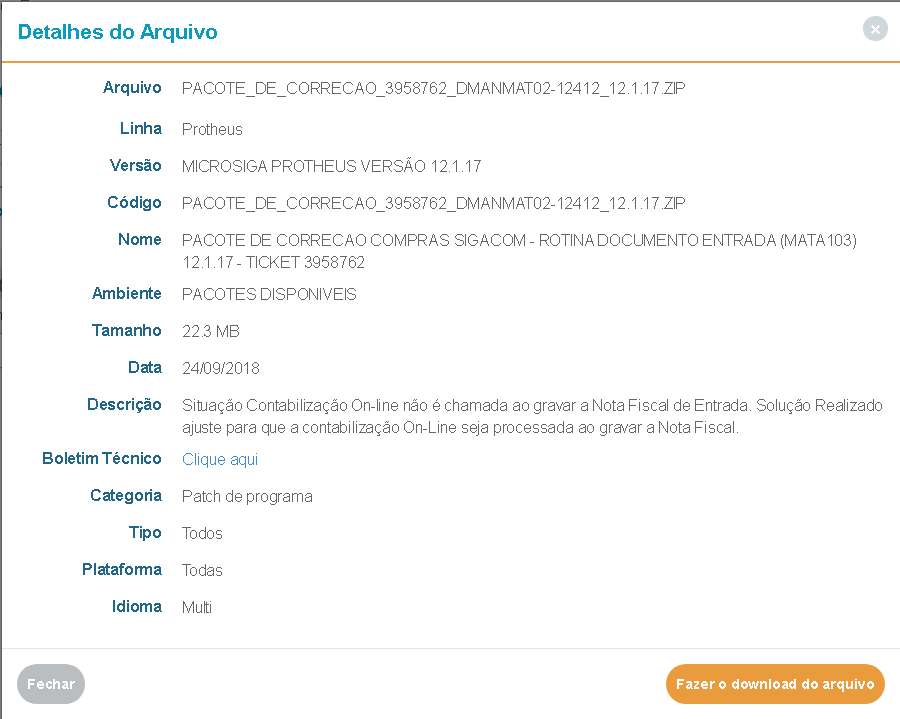Click Fazer o download do arquivo button
The height and width of the screenshot is (719, 900).
point(775,684)
